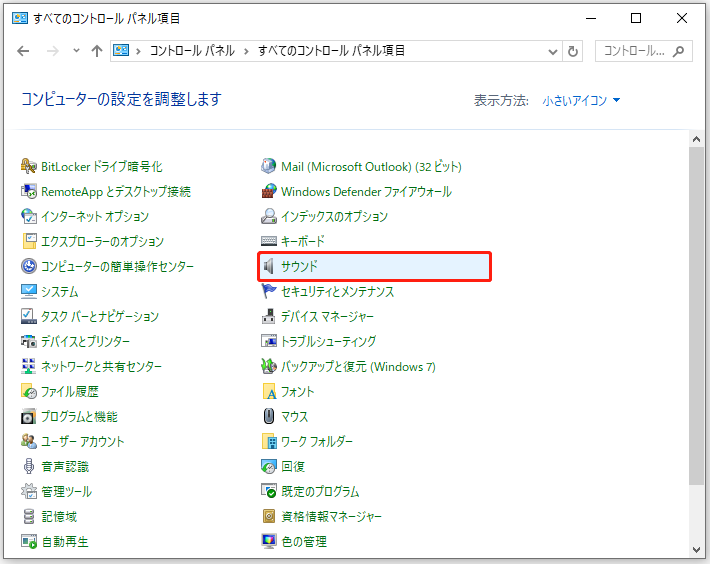The image size is (710, 564).
Task: Click the scrollbar up arrow
Action: click(696, 139)
